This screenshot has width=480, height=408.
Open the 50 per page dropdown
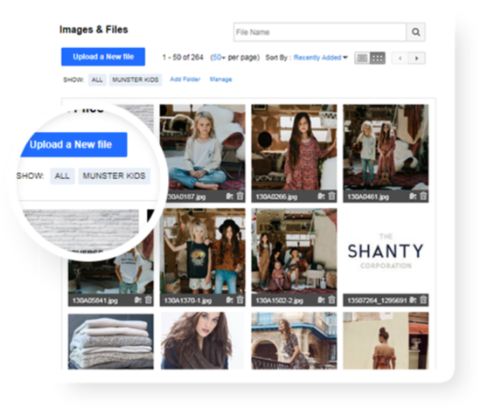pos(219,58)
